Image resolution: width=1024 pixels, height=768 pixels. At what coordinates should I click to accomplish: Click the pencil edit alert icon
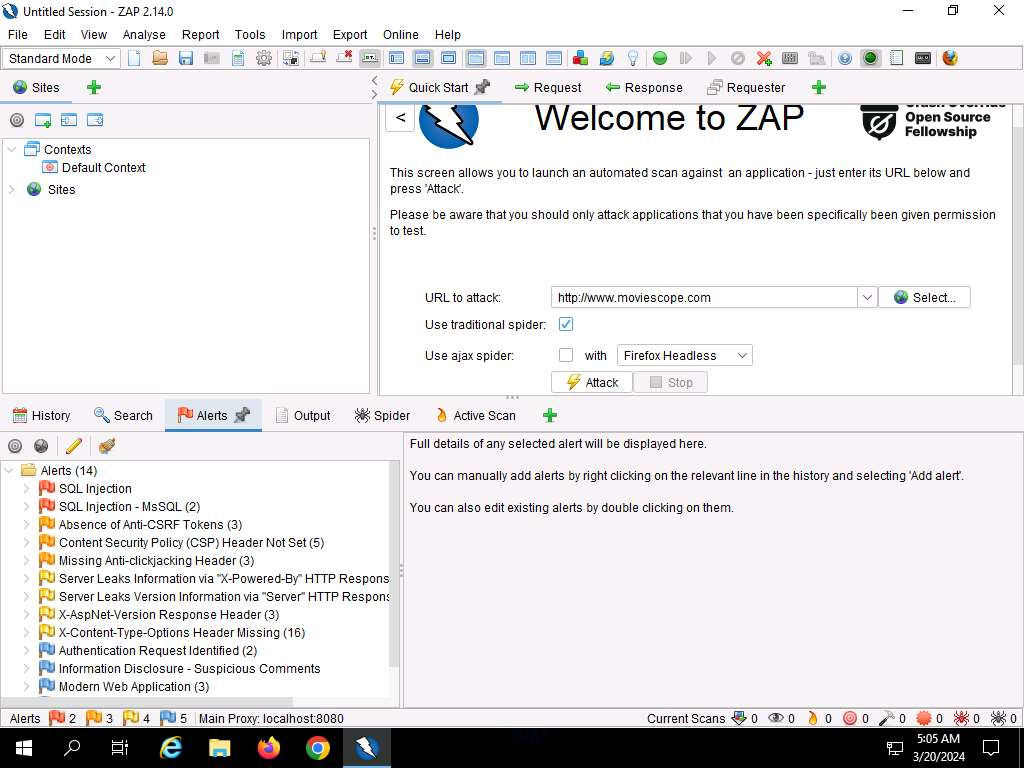pyautogui.click(x=73, y=446)
